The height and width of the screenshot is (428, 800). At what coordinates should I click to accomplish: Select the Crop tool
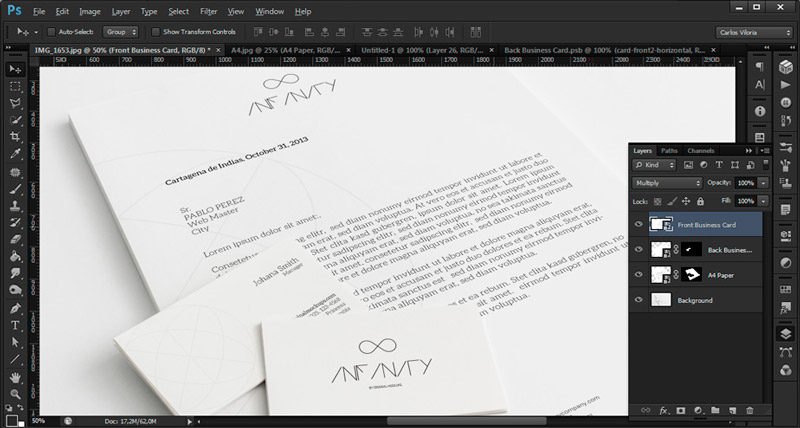tap(15, 137)
